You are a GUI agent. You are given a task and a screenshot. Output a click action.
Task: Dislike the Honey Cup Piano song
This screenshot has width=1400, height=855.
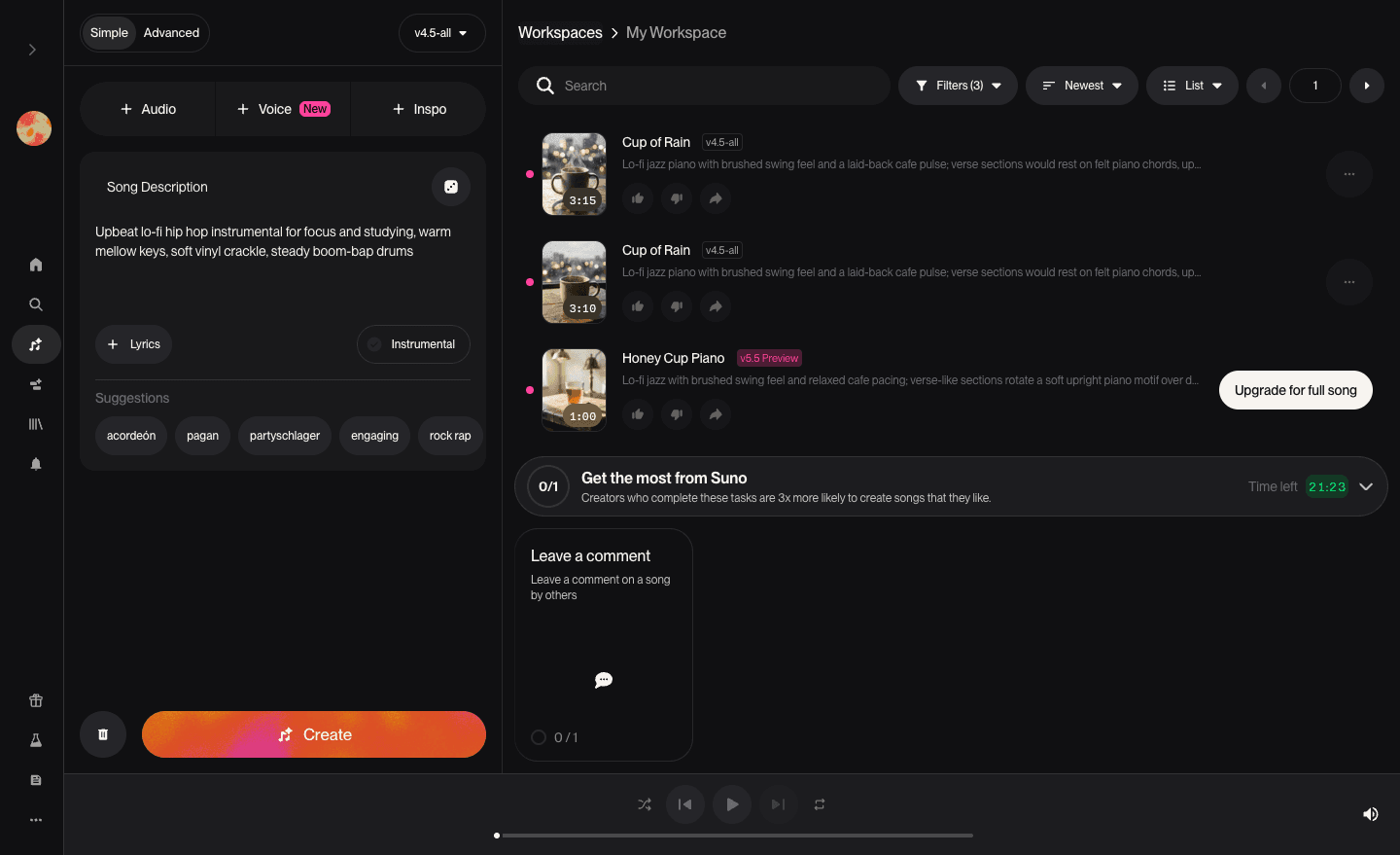(677, 414)
